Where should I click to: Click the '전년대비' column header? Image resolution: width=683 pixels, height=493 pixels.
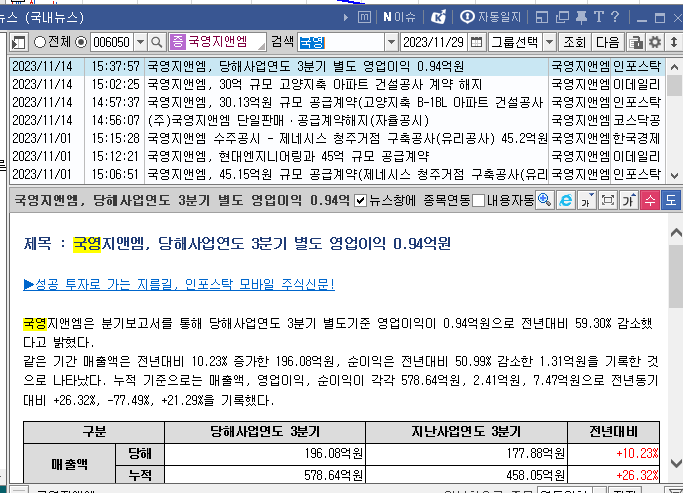point(614,432)
